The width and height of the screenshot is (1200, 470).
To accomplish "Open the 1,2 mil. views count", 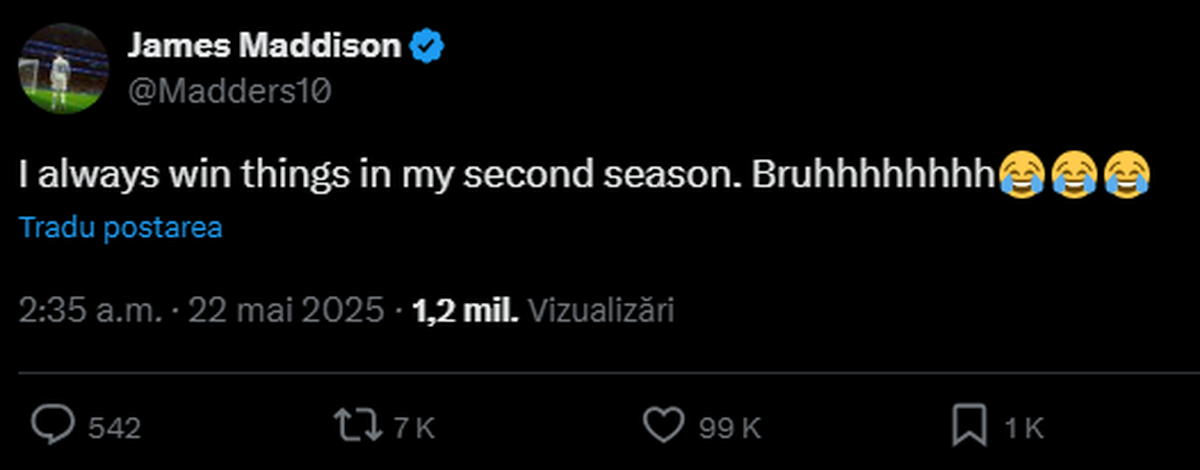I will click(x=465, y=310).
